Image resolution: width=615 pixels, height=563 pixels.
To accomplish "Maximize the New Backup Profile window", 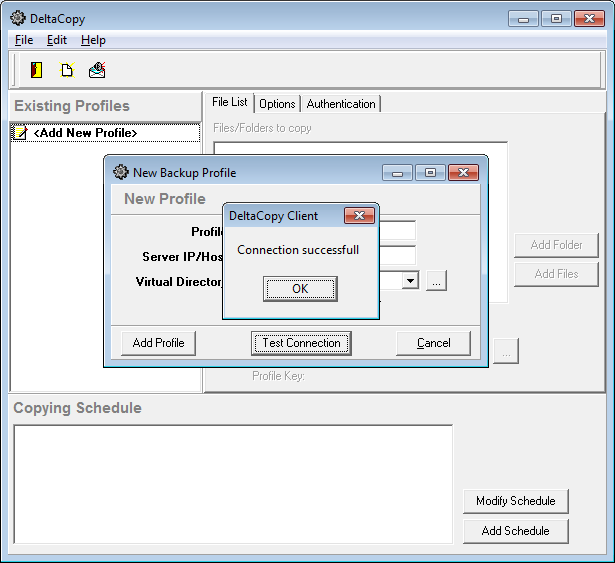I will (x=430, y=172).
